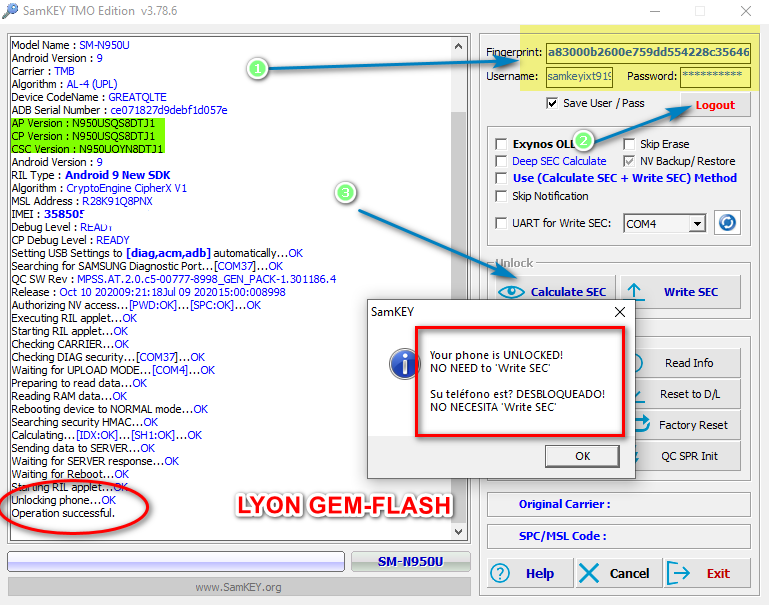Viewport: 769px width, 605px height.
Task: Click the 'ADB Serial Number' log line
Action: pyautogui.click(x=120, y=110)
